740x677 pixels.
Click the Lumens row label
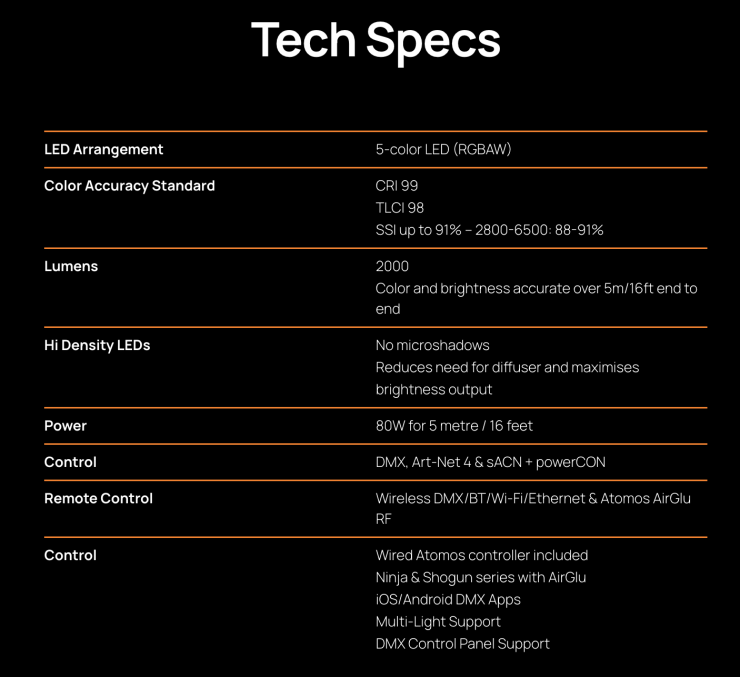(71, 266)
